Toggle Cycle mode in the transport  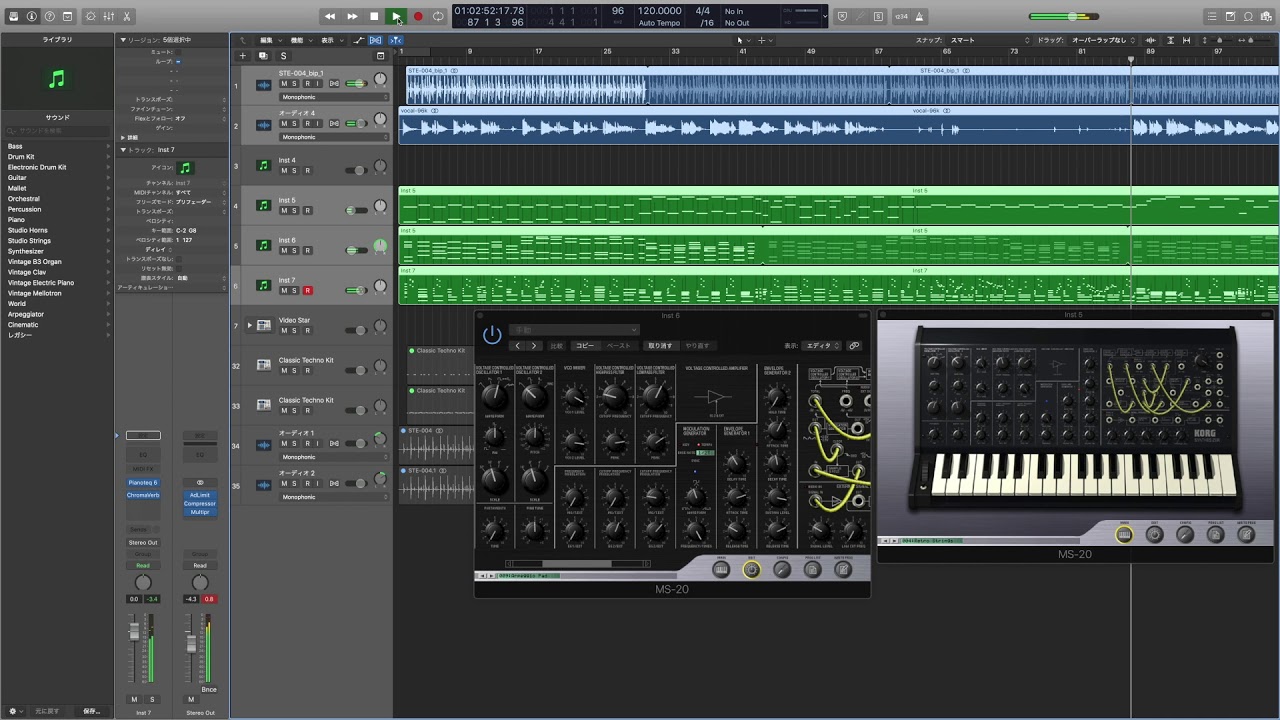438,16
